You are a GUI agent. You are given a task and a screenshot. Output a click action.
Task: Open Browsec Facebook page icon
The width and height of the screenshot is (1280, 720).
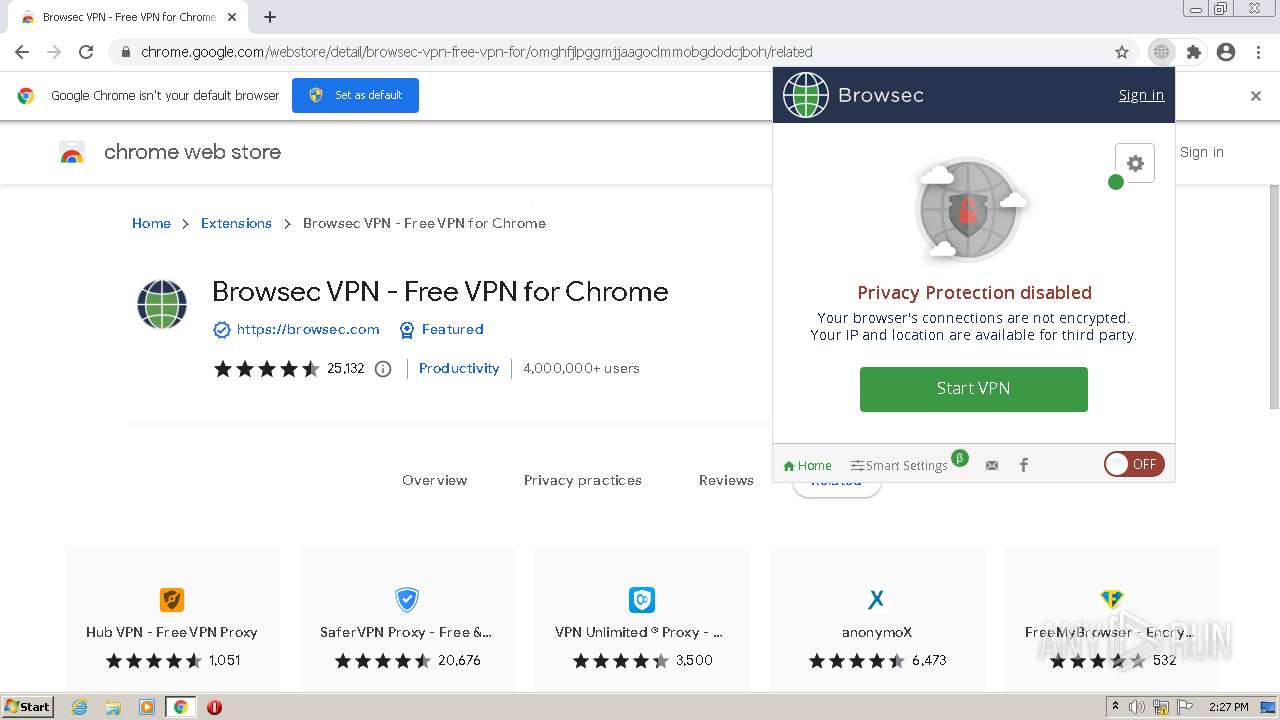pos(1023,465)
